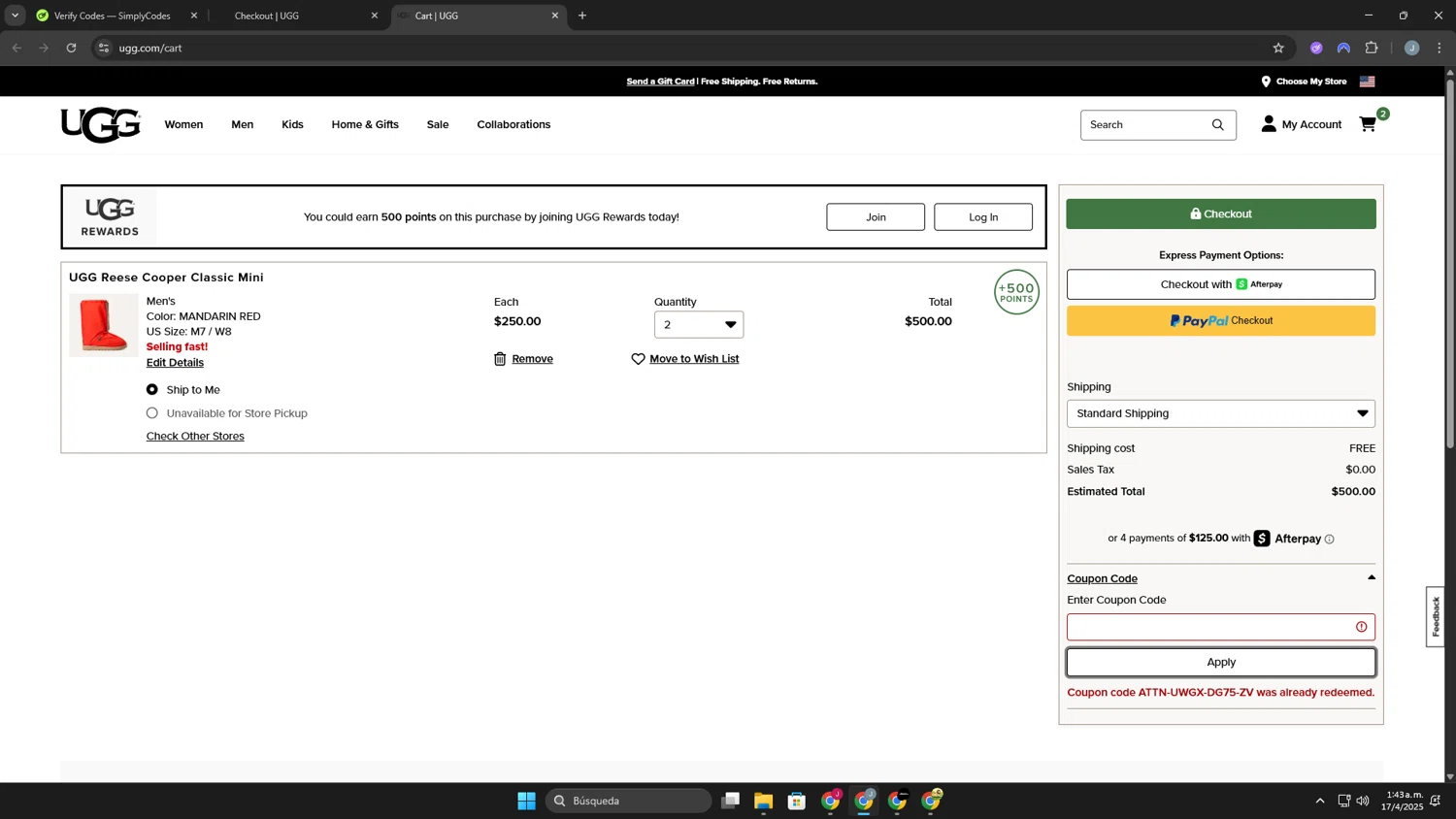Click the trash icon beside Remove
The width and height of the screenshot is (1456, 819).
pos(500,359)
